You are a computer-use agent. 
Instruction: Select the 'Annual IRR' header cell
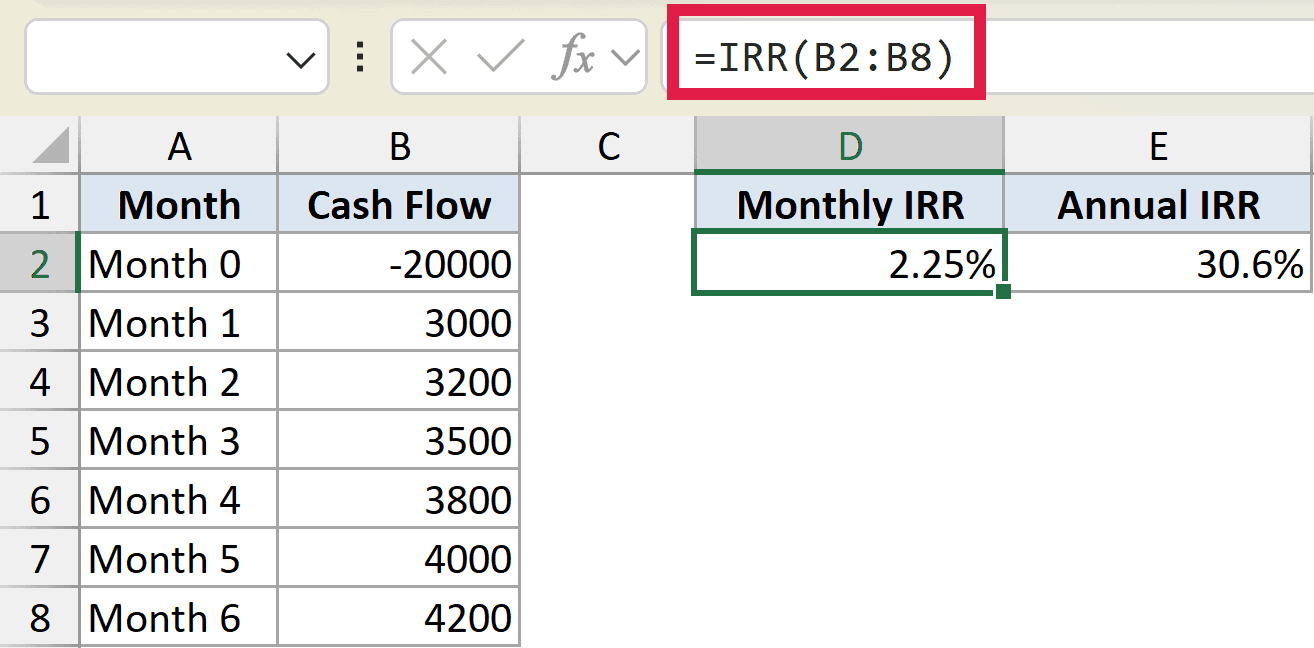1159,205
